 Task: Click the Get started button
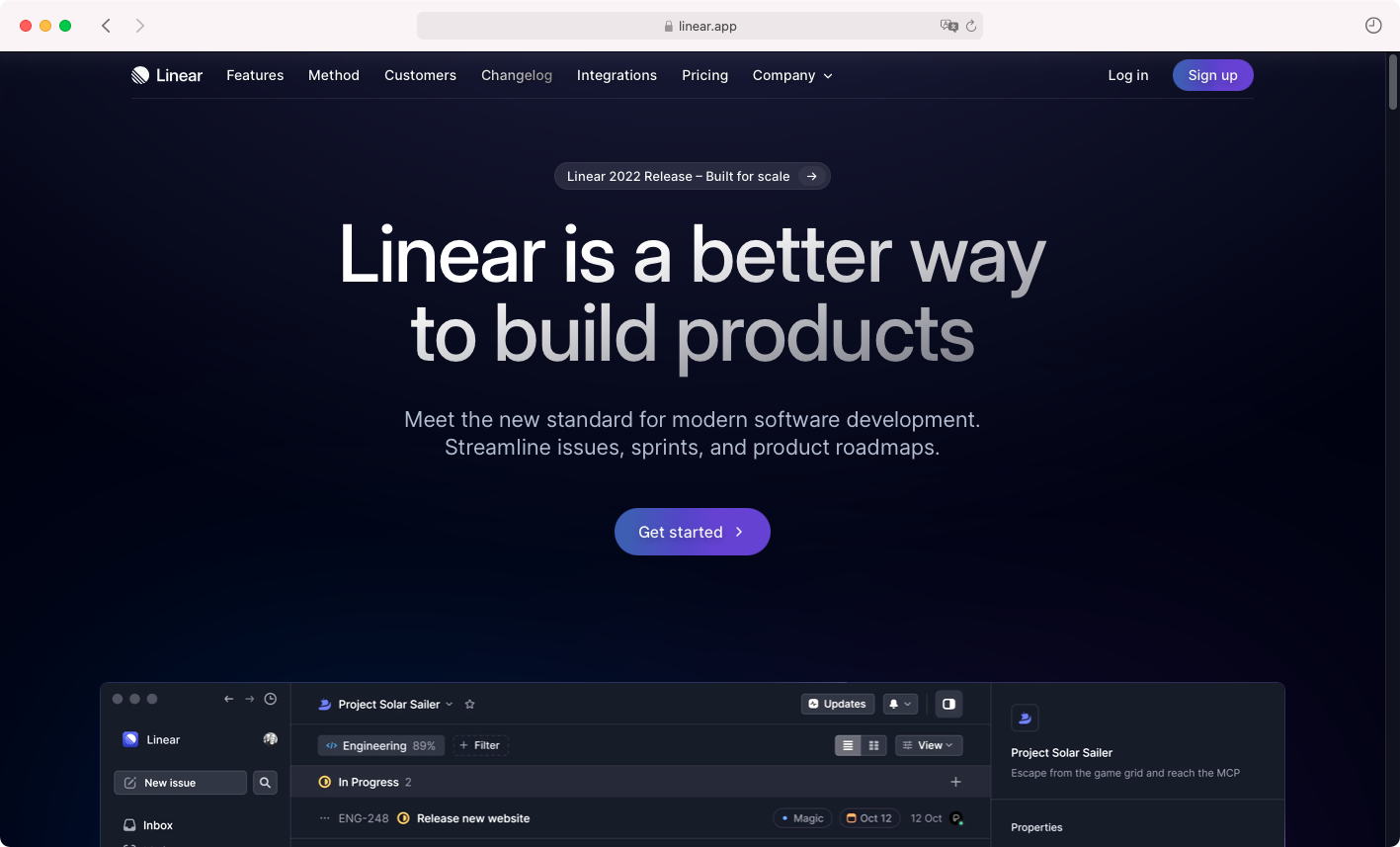tap(693, 532)
